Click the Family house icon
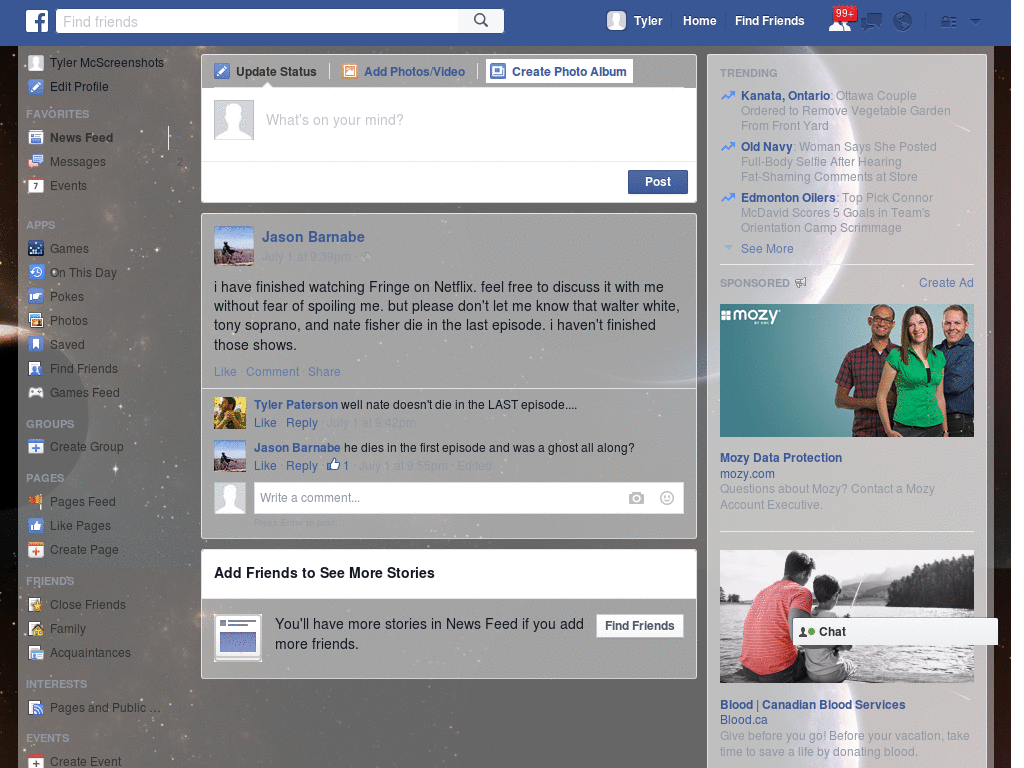 (x=36, y=629)
